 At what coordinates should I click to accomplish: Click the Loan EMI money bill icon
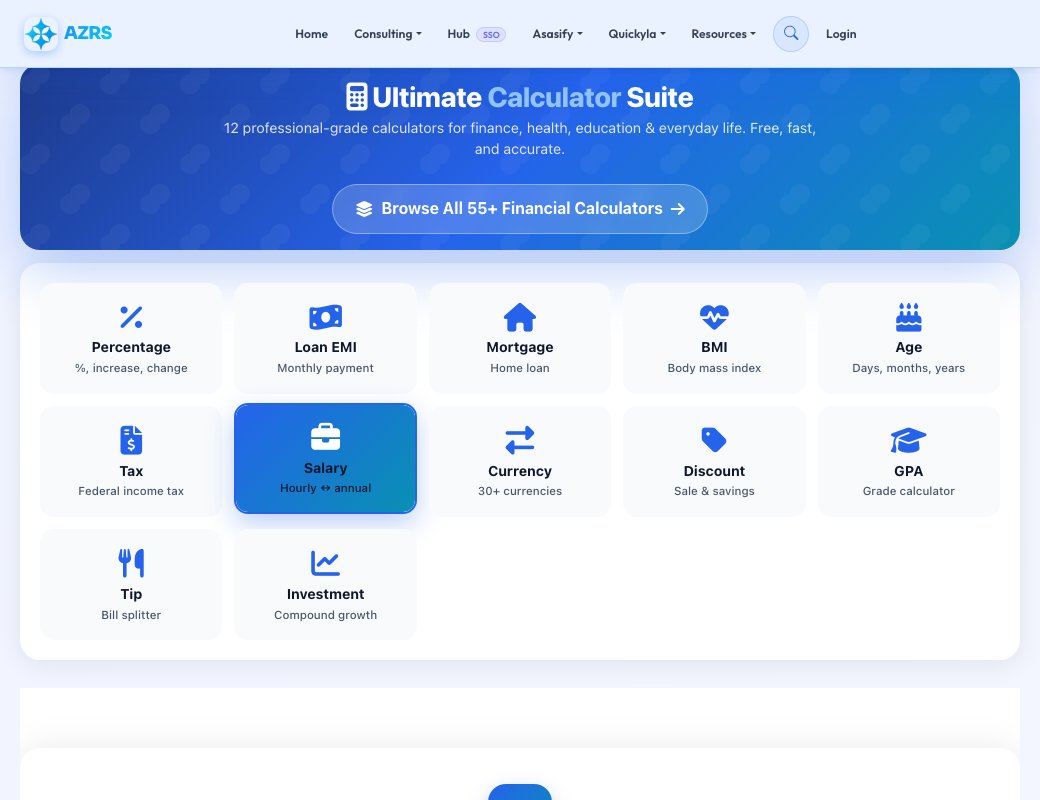326,317
